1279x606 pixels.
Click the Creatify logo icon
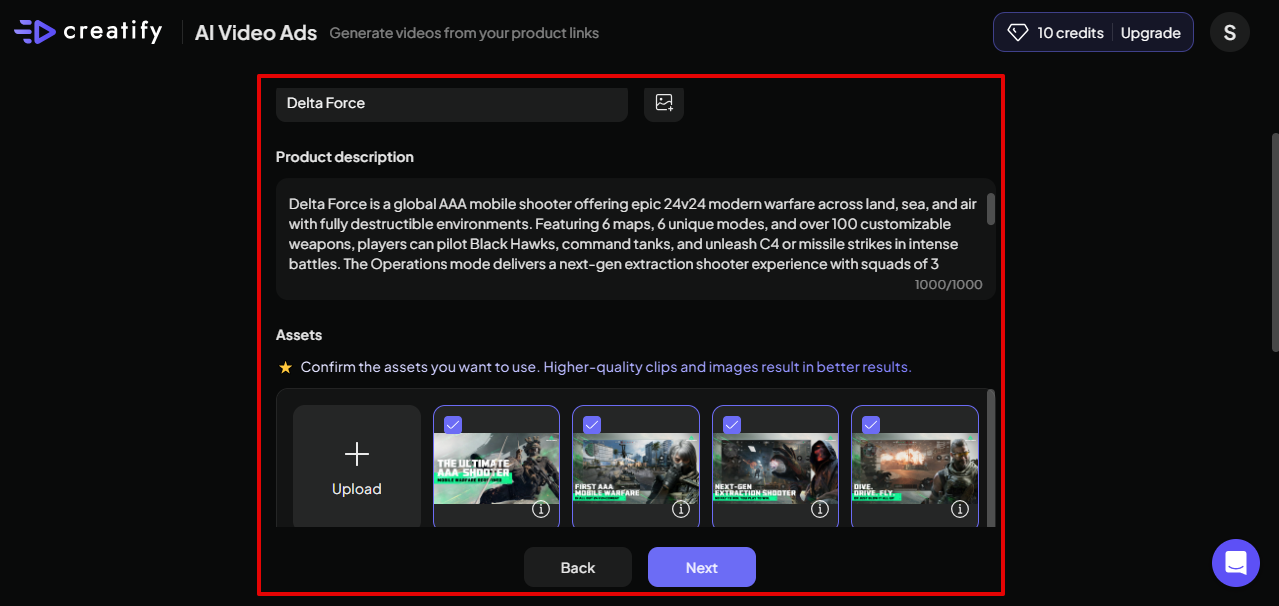35,32
